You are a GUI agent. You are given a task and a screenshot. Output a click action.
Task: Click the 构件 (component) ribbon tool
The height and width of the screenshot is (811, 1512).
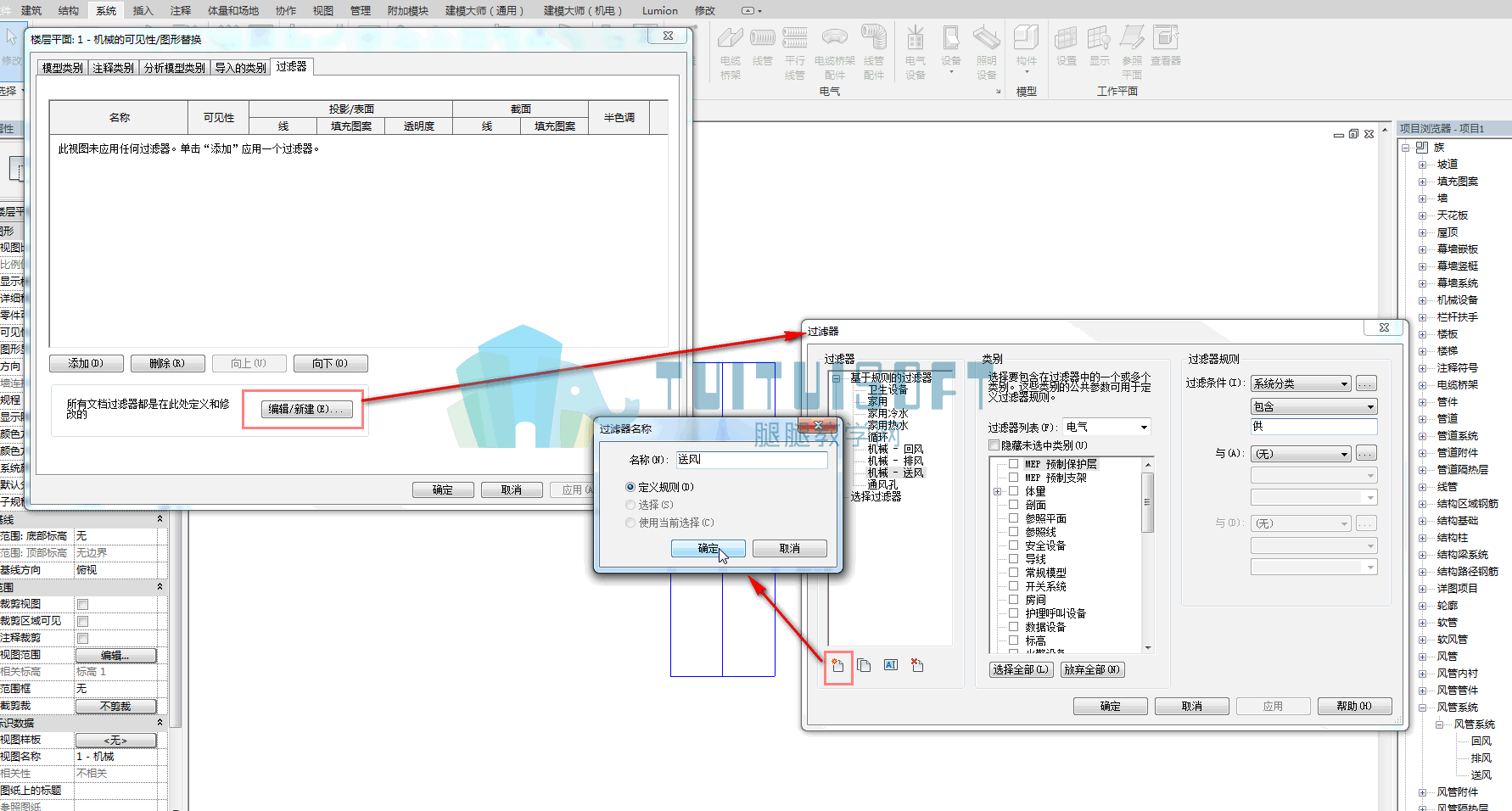pyautogui.click(x=1027, y=48)
